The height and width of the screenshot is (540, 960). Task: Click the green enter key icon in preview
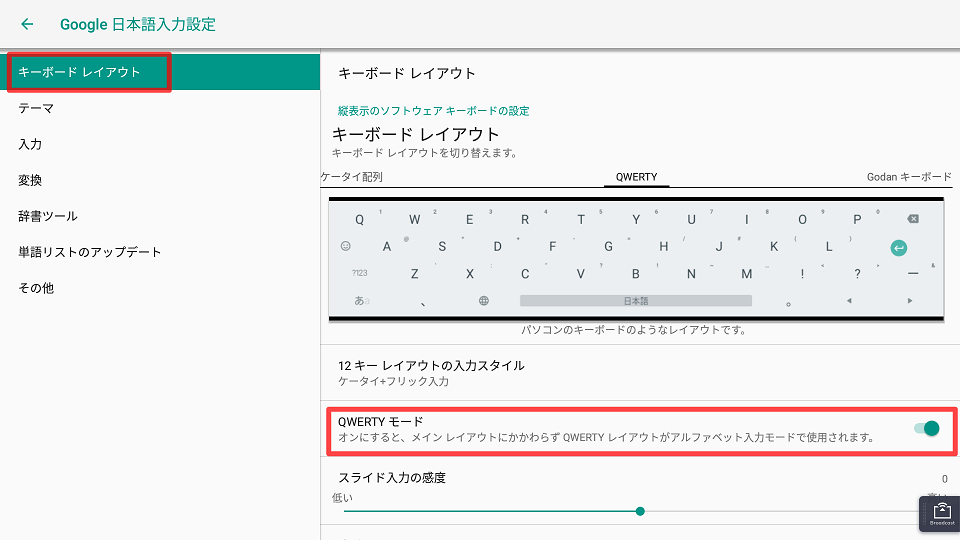click(x=898, y=248)
